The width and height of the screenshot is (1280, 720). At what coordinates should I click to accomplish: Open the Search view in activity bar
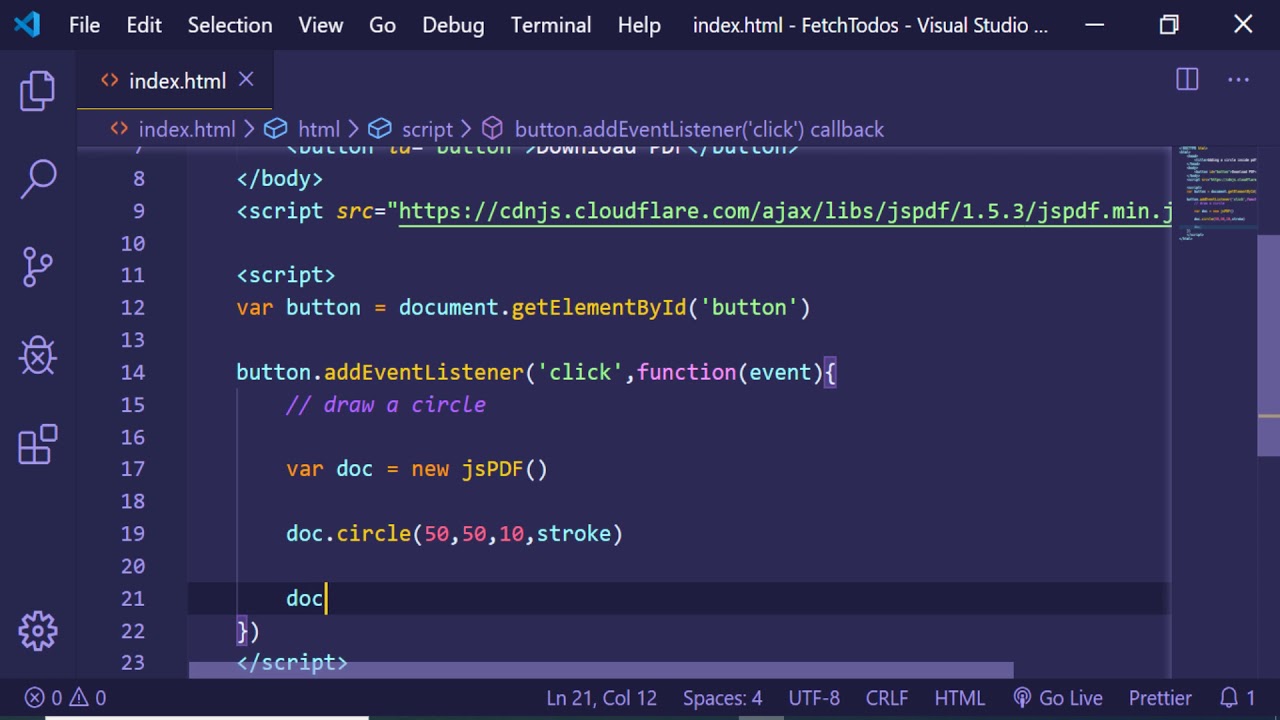(38, 179)
